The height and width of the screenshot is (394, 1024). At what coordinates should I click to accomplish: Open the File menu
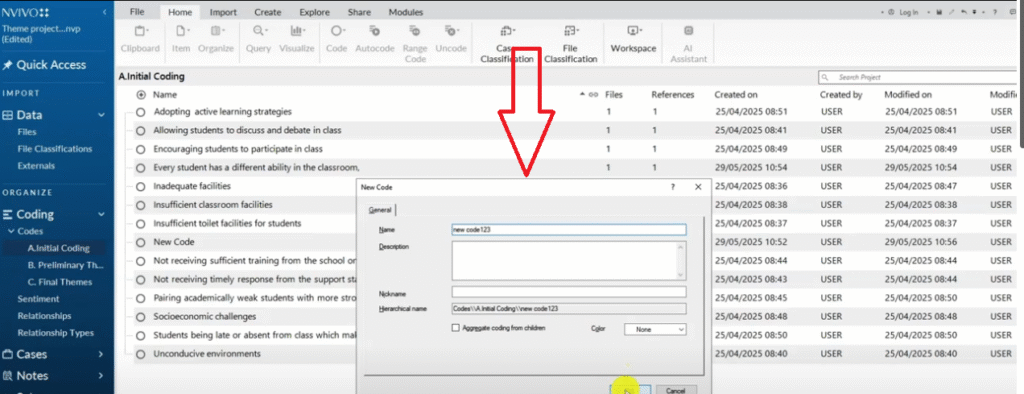pyautogui.click(x=136, y=12)
